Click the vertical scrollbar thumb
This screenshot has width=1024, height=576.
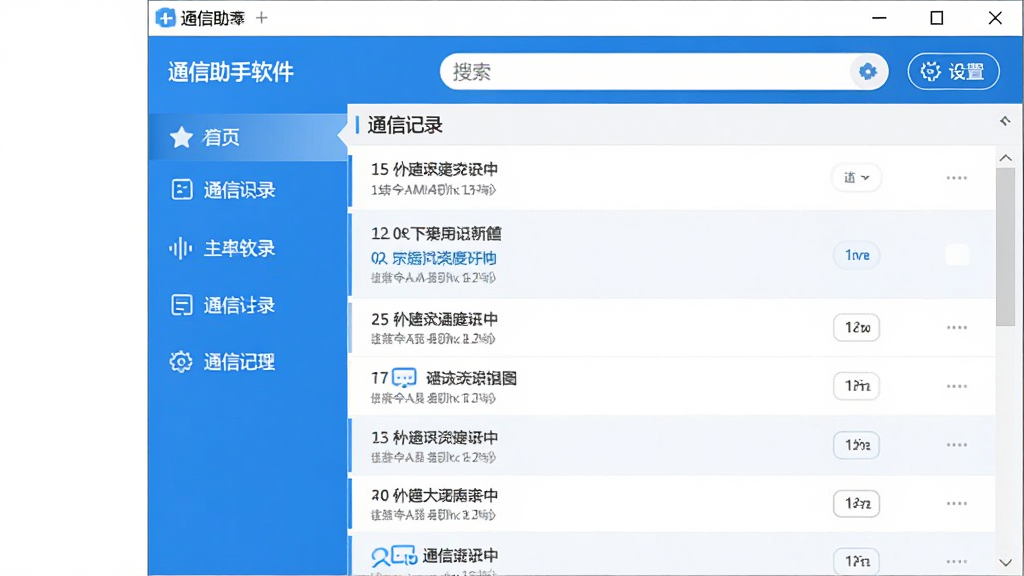click(1006, 247)
